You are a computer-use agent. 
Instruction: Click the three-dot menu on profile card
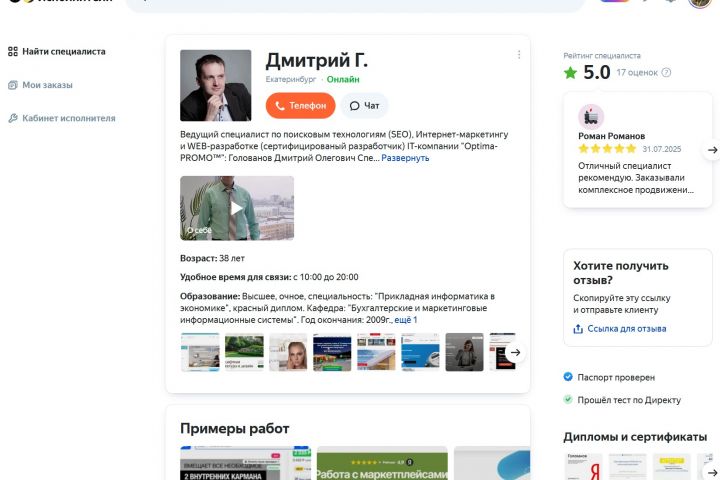pos(519,55)
